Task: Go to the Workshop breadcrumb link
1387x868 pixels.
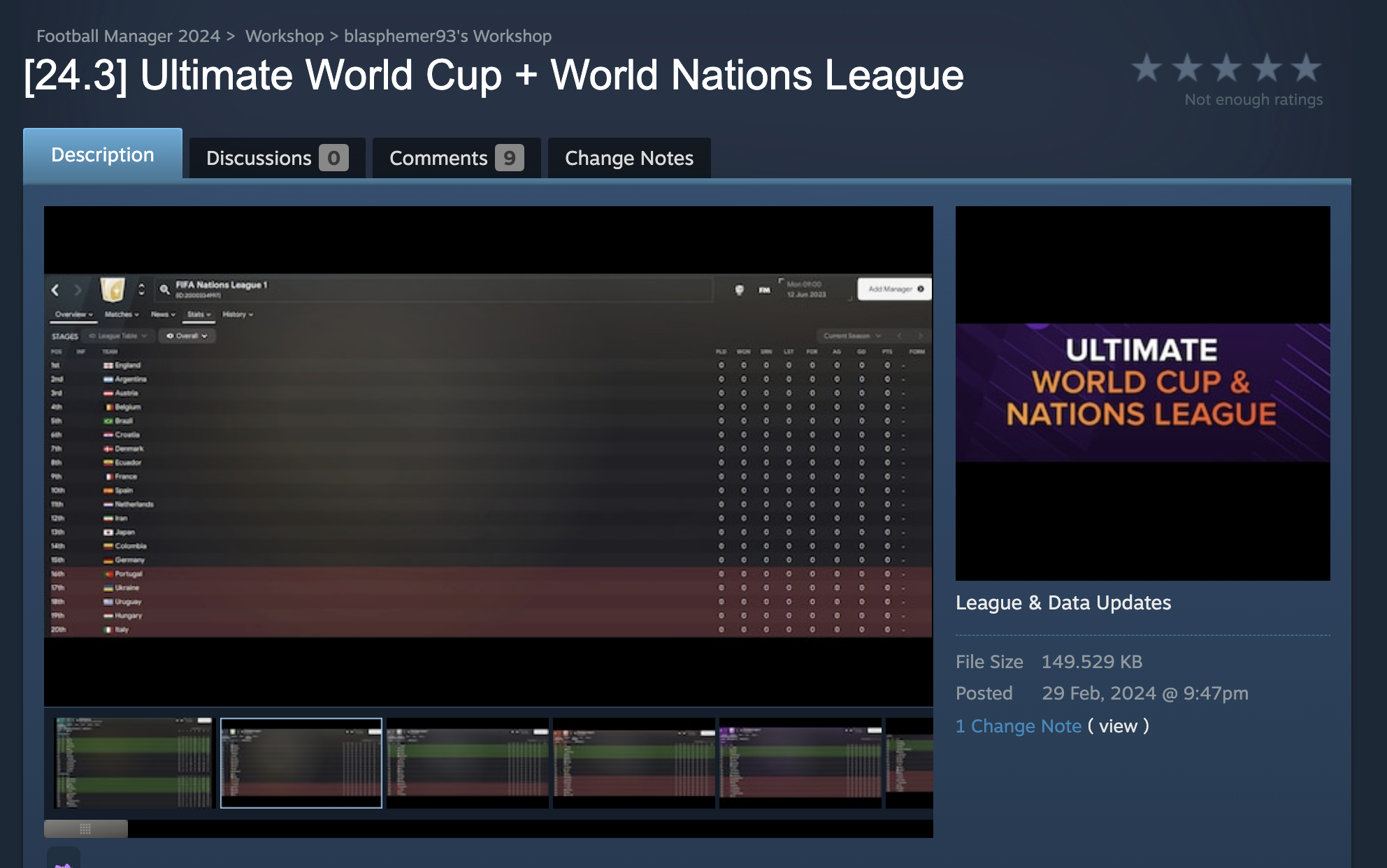Action: (285, 36)
